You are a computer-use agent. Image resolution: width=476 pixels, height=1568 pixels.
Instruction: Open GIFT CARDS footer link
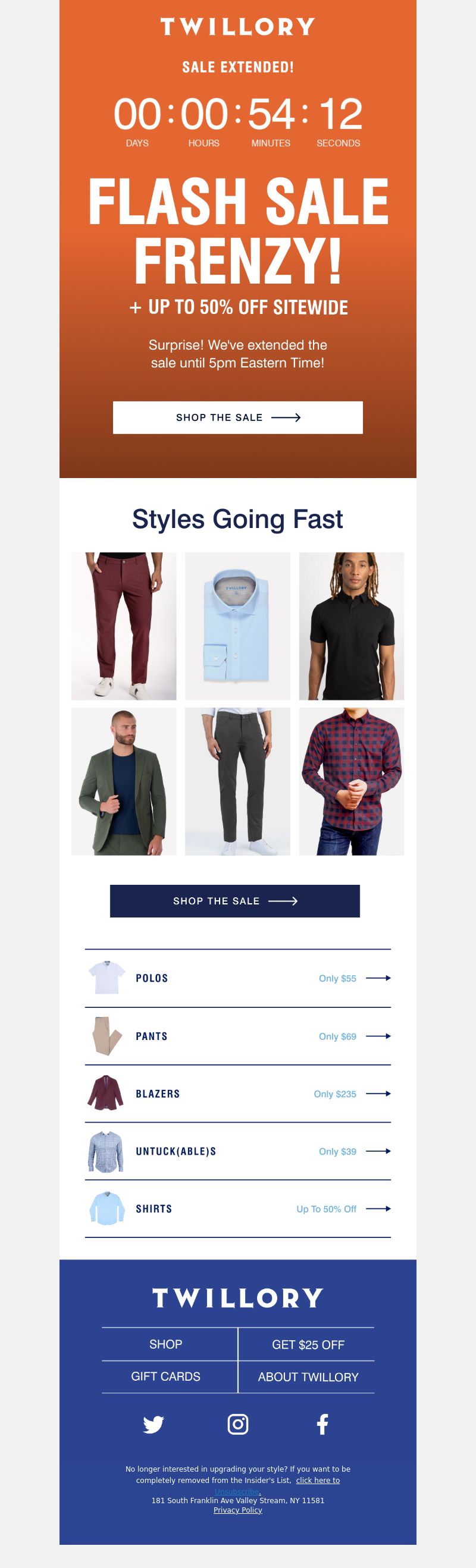coord(166,1377)
